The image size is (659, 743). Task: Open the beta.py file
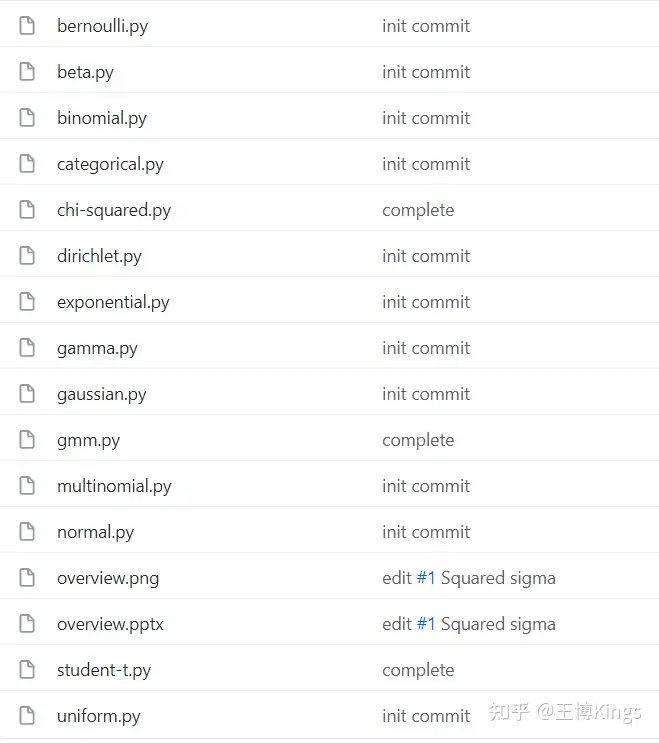(85, 72)
